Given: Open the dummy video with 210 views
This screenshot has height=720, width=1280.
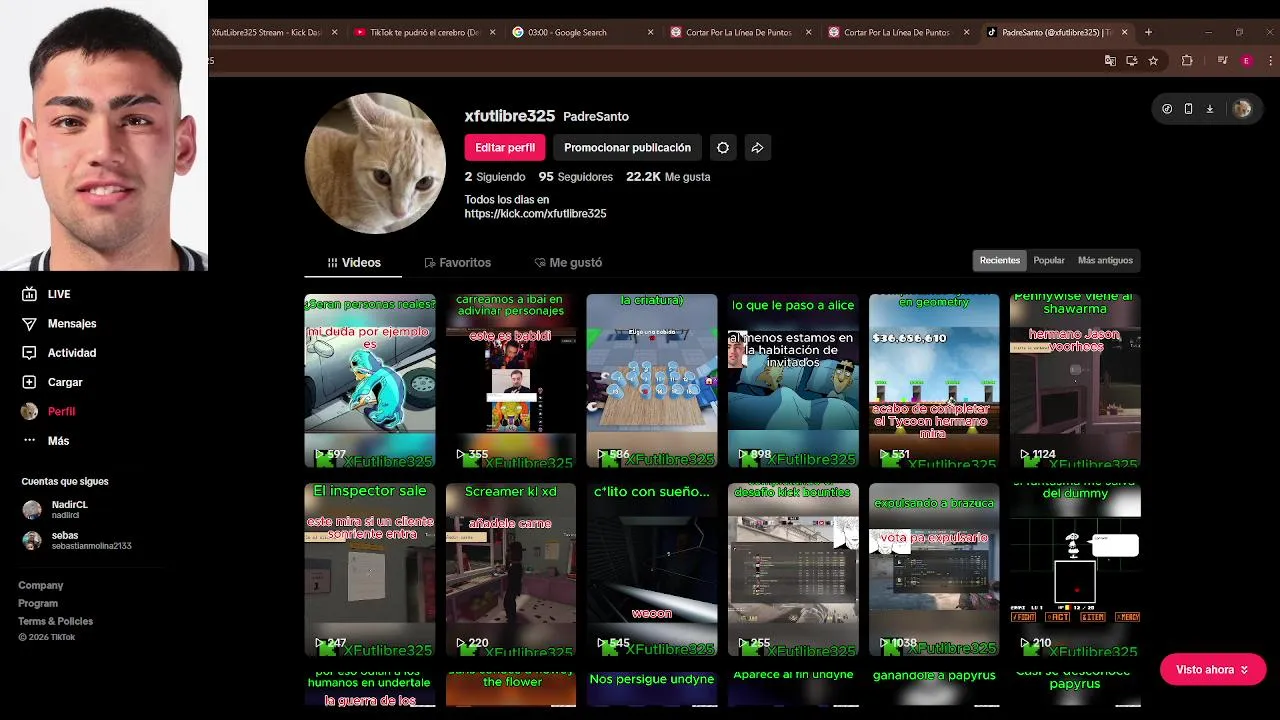Looking at the screenshot, I should (1075, 570).
